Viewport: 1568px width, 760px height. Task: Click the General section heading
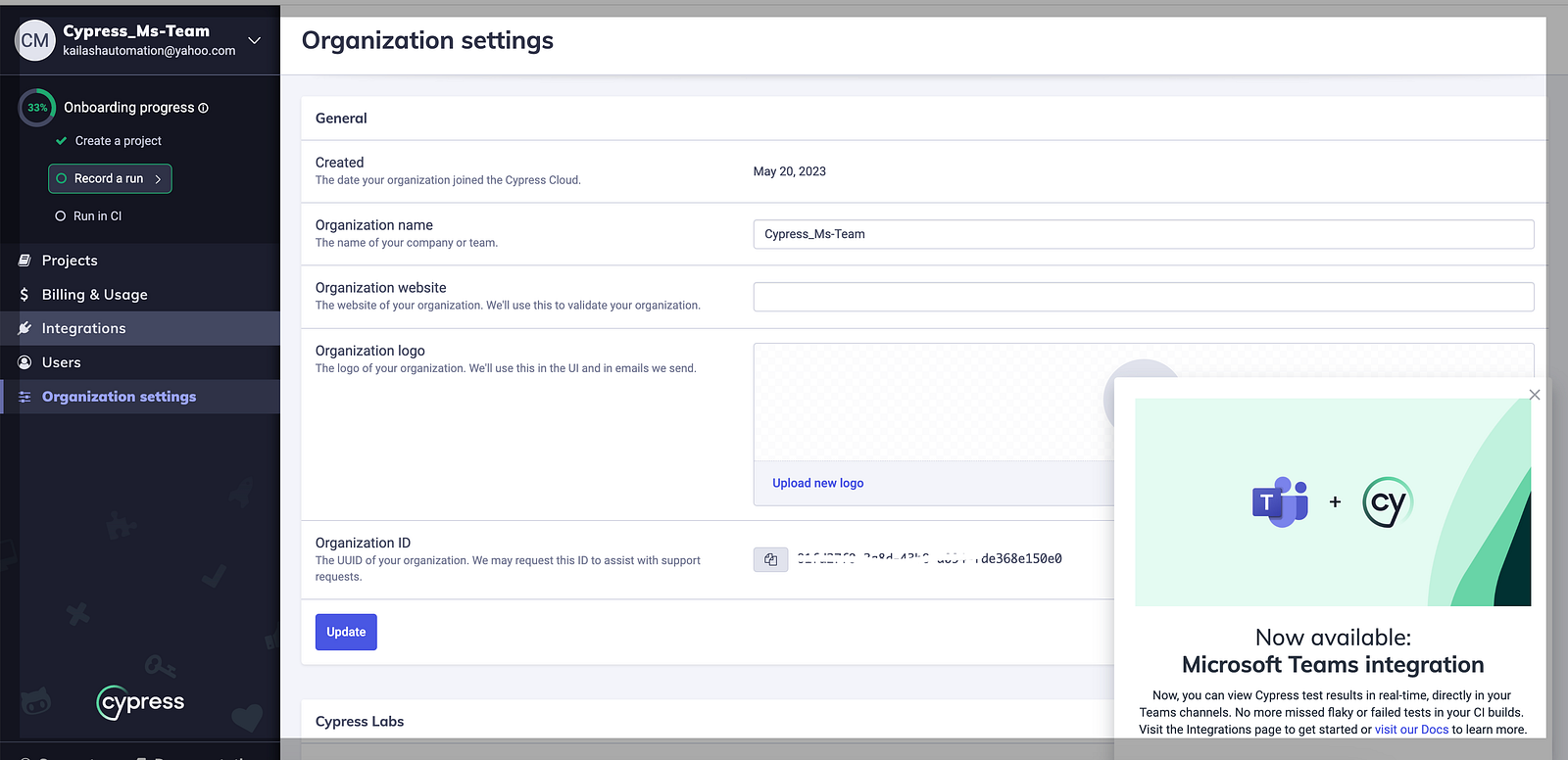point(341,119)
